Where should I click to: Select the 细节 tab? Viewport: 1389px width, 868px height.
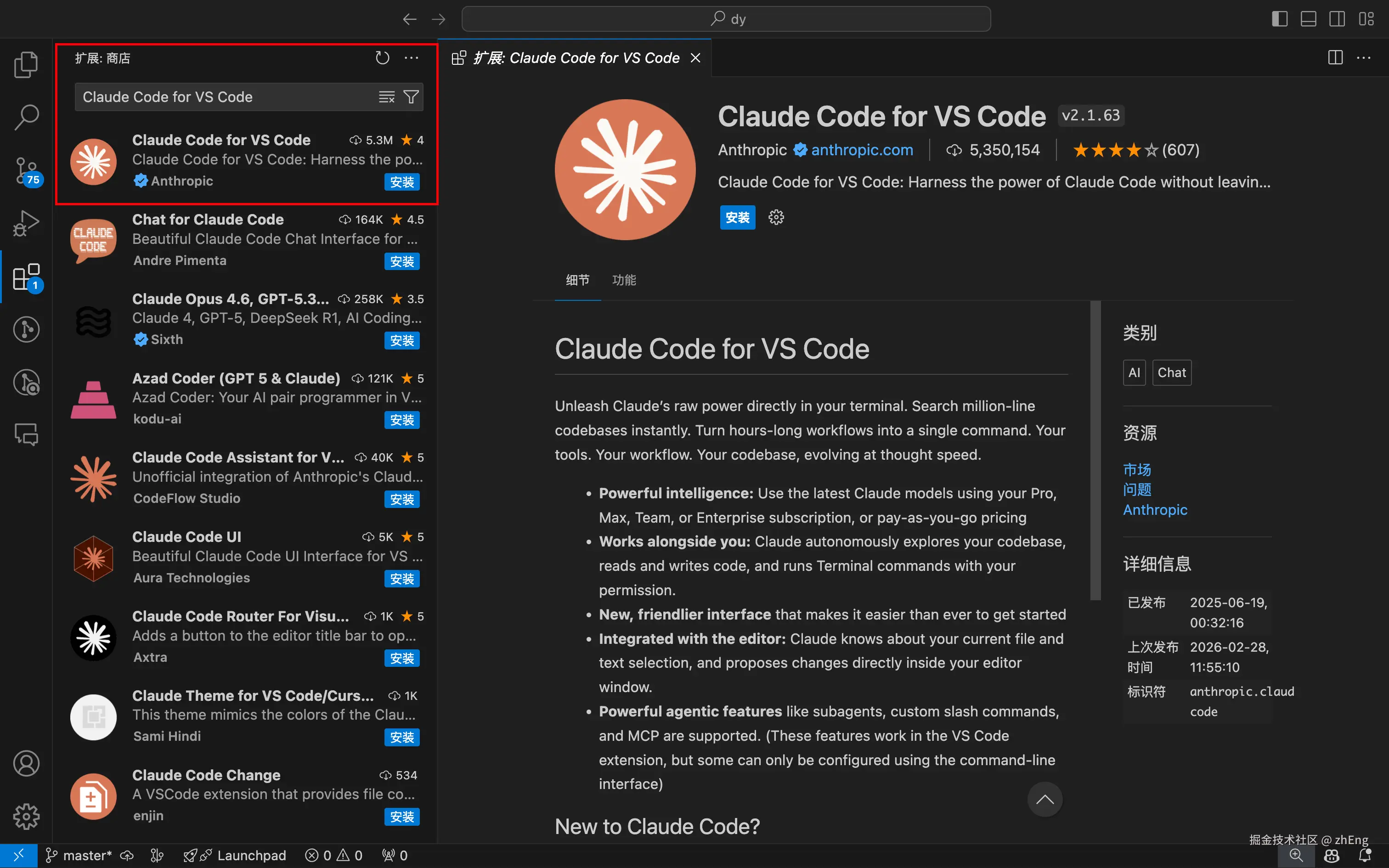pos(577,280)
